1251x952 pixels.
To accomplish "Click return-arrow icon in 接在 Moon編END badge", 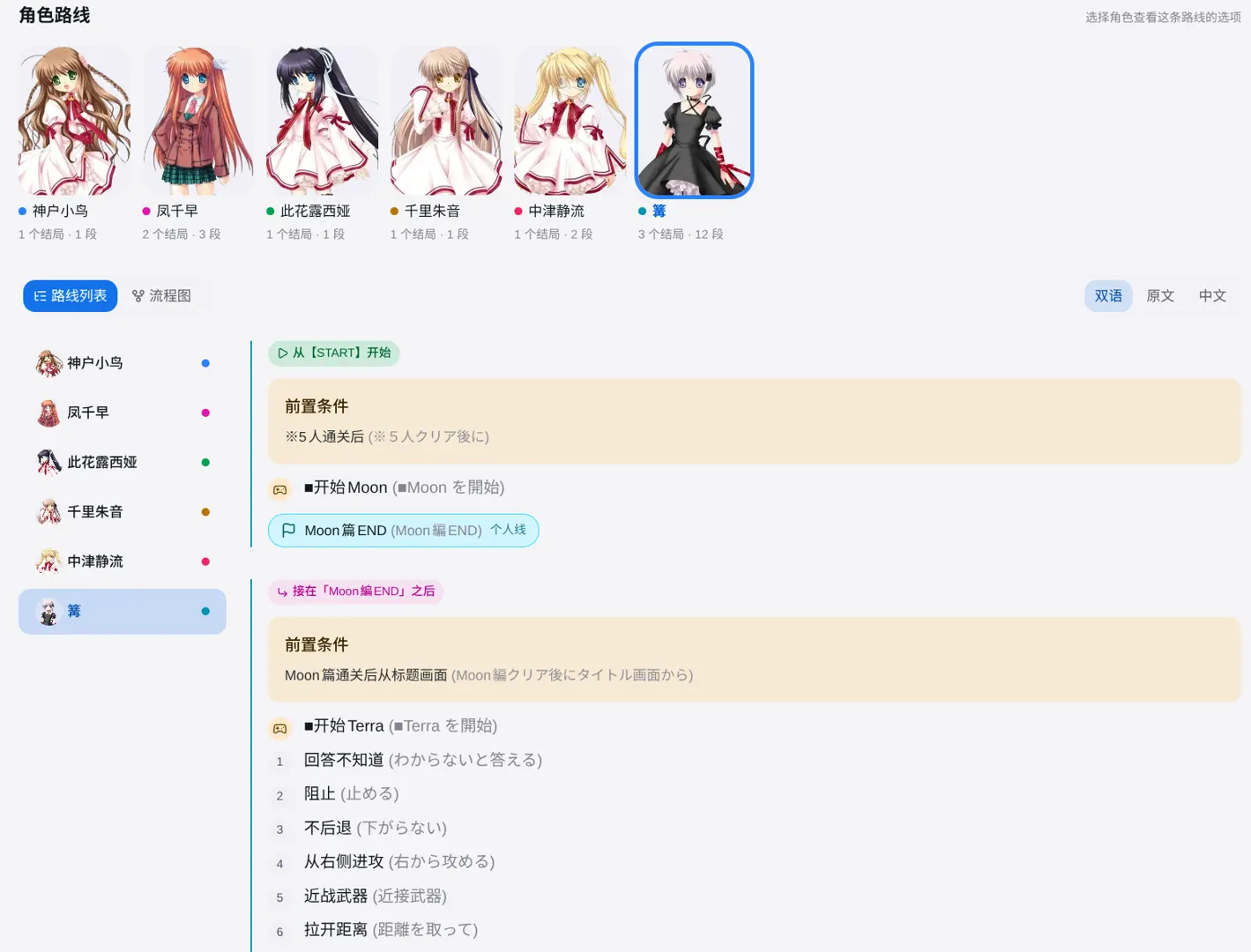I will point(282,592).
